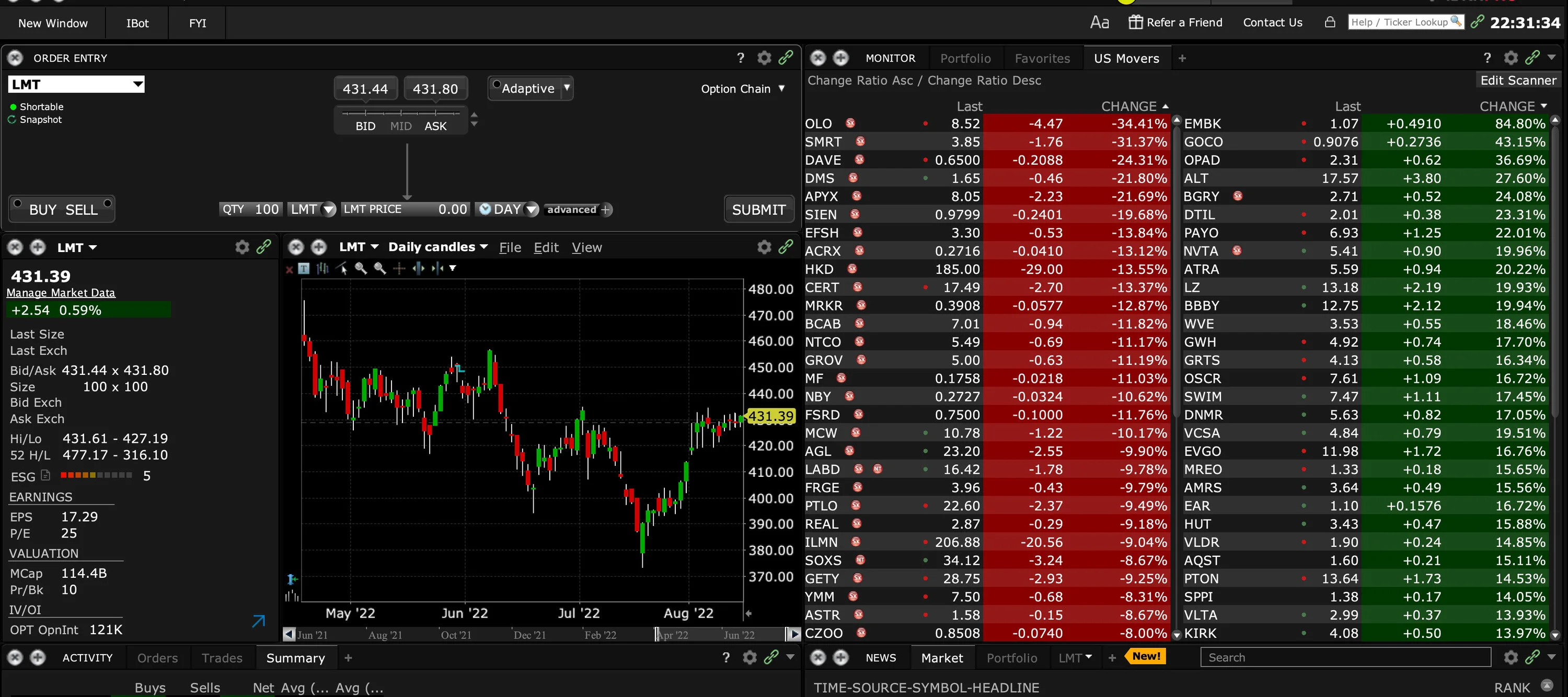Switch to Monitor Portfolio tab

pyautogui.click(x=965, y=59)
